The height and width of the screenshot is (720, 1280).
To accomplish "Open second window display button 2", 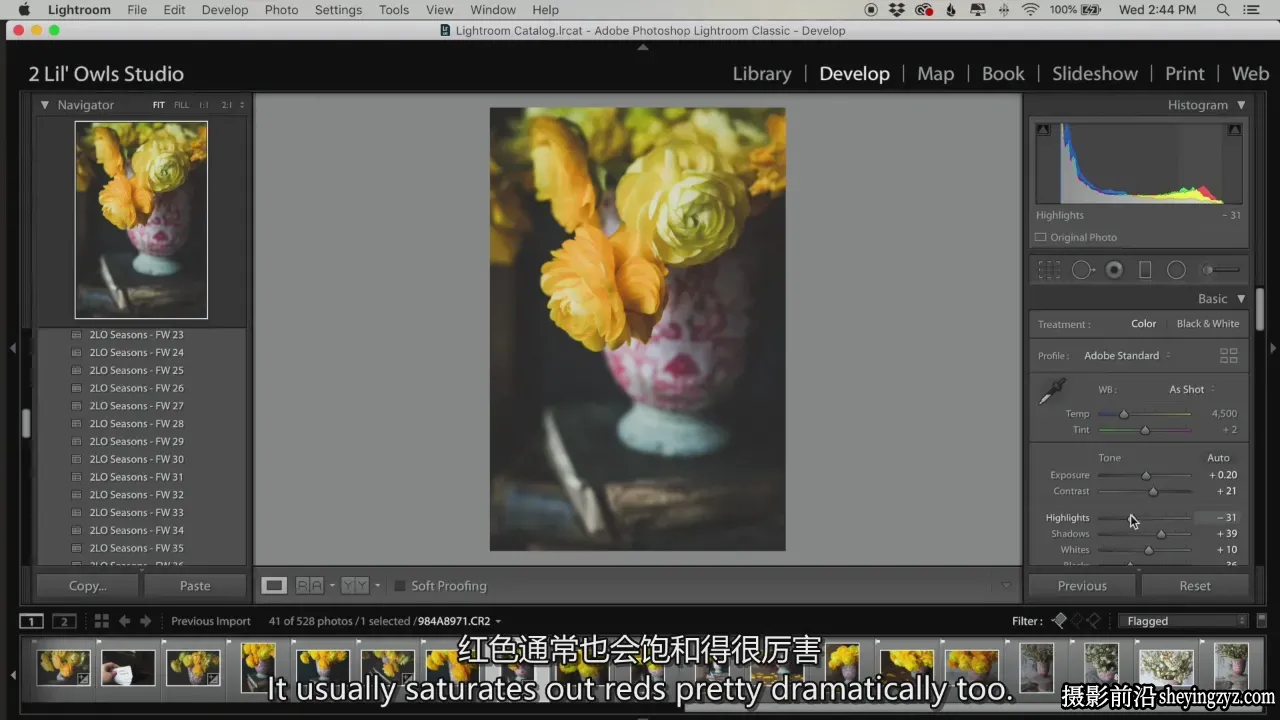I will click(64, 621).
